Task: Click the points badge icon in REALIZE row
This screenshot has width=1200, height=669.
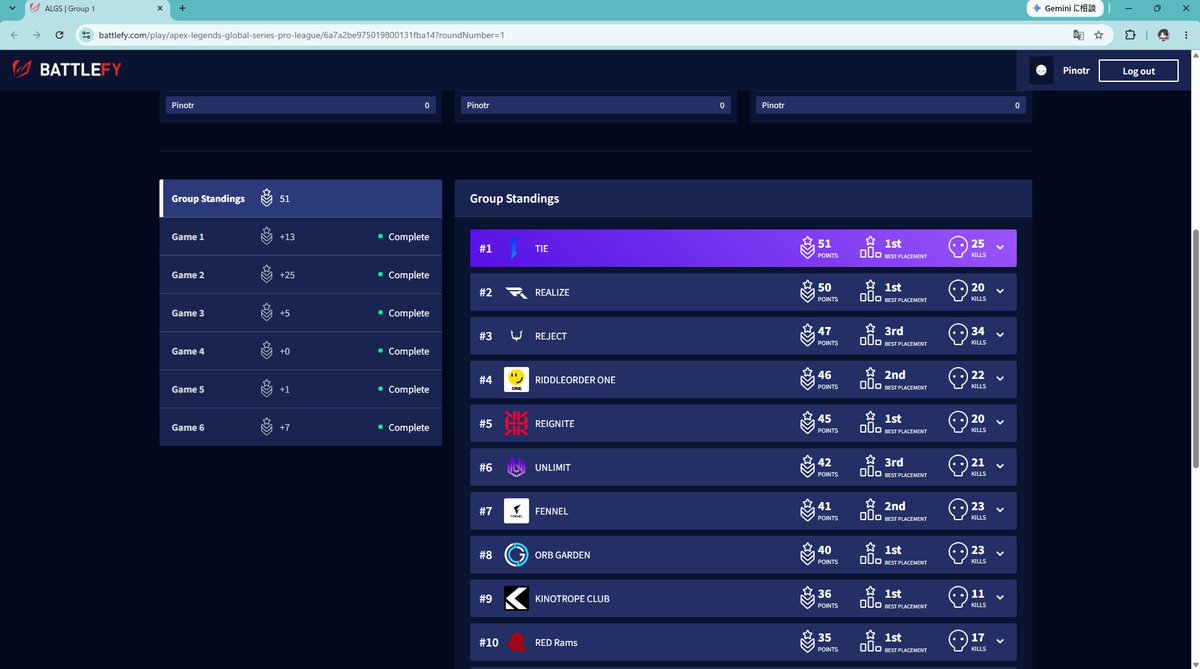Action: (x=807, y=292)
